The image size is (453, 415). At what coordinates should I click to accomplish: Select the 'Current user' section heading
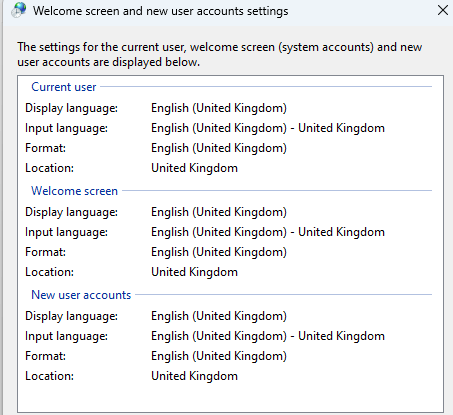(x=64, y=87)
